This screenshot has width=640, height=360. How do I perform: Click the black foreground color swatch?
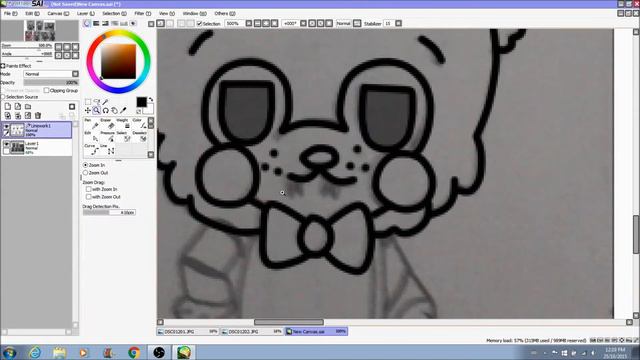[x=141, y=102]
